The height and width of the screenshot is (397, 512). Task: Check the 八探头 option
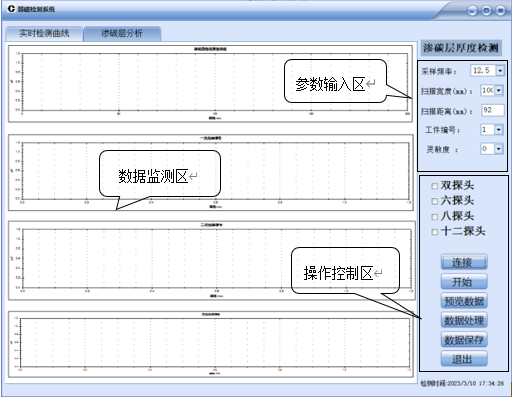(x=435, y=217)
